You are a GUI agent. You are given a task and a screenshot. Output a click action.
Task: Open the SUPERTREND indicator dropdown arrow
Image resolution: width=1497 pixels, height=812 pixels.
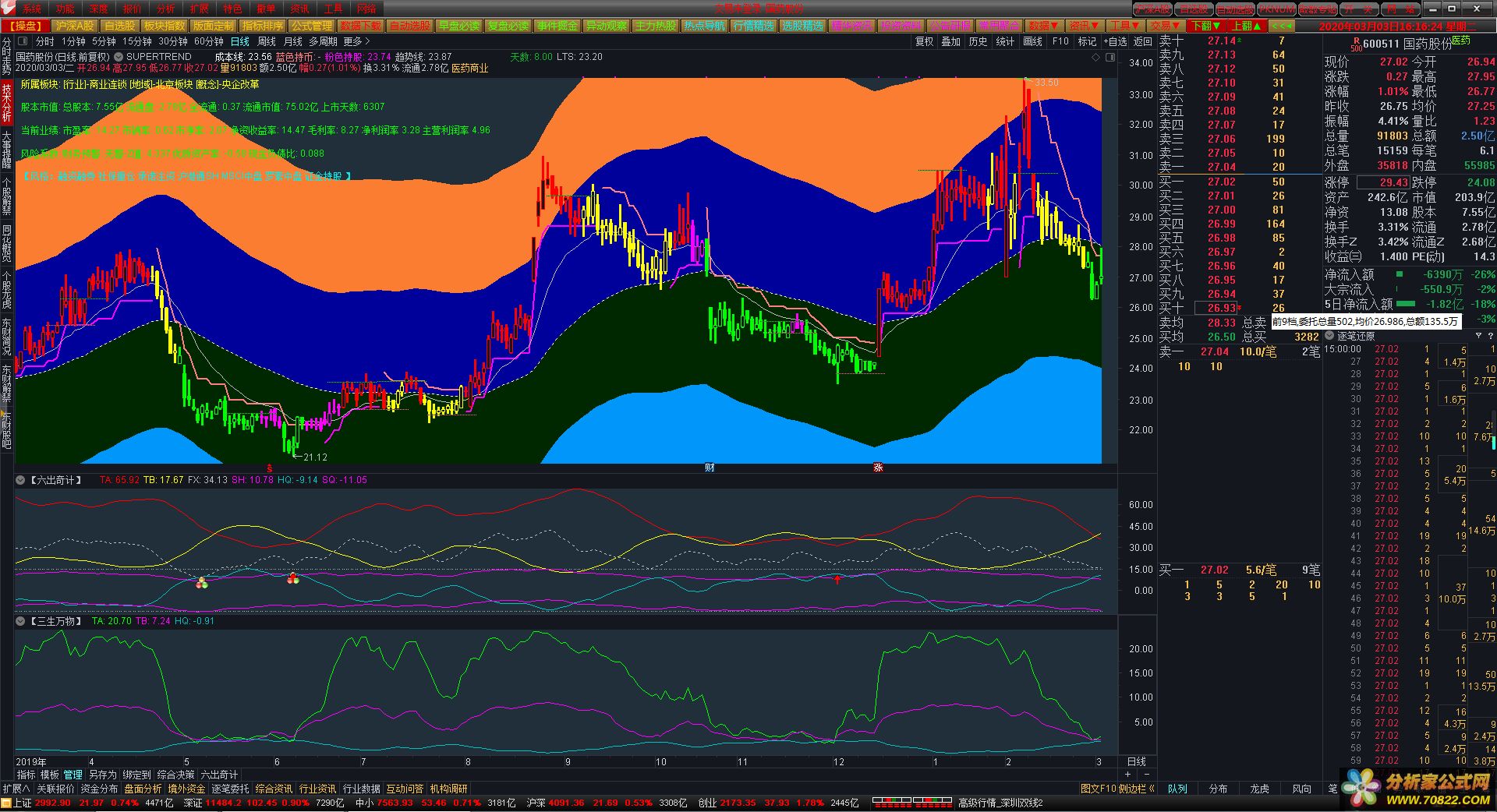tap(119, 57)
